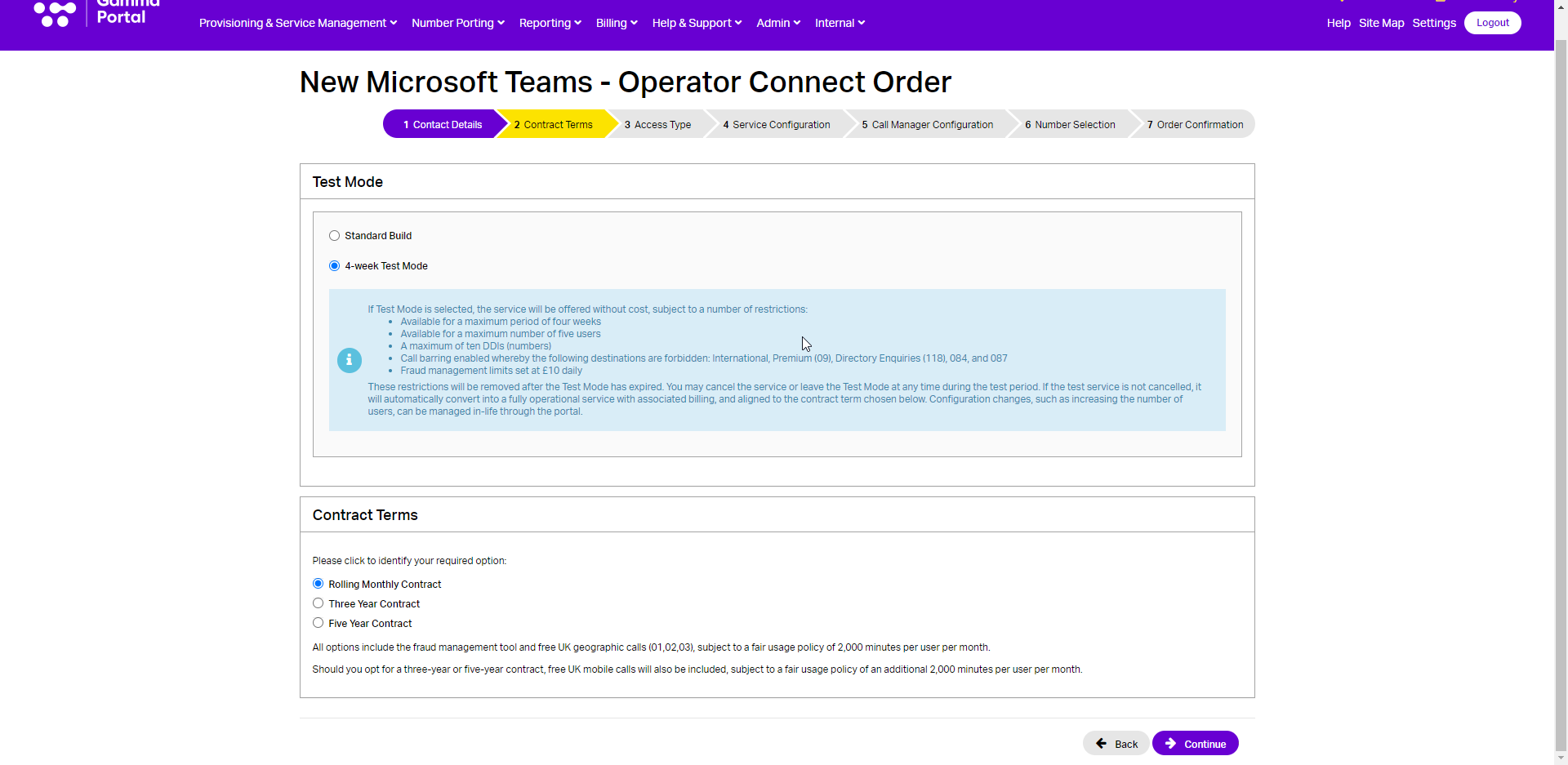This screenshot has width=1568, height=765.
Task: Click the Logout button
Action: click(x=1492, y=23)
